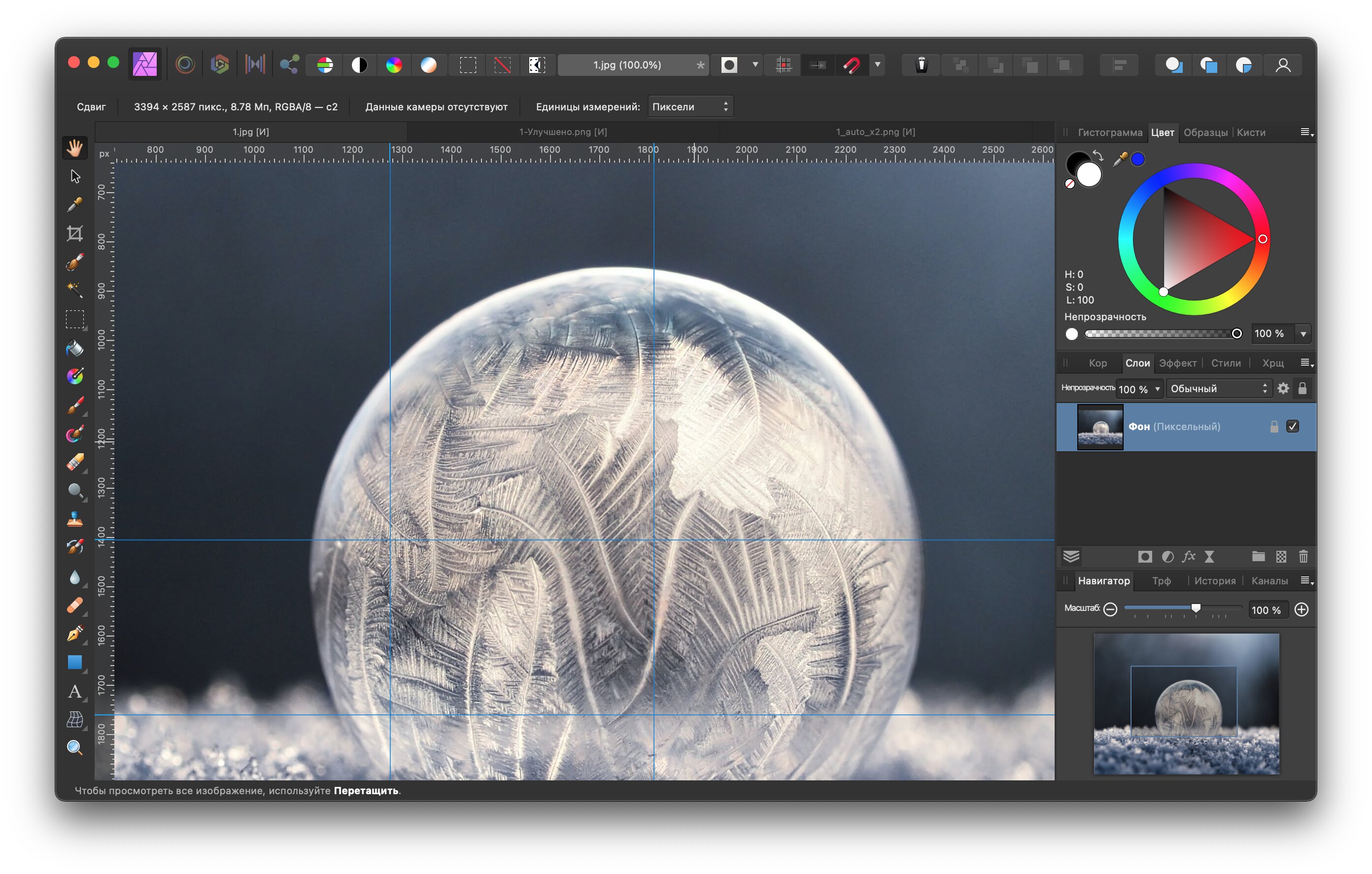
Task: Open the Единицы измерений Пиксели dropdown
Action: click(690, 106)
